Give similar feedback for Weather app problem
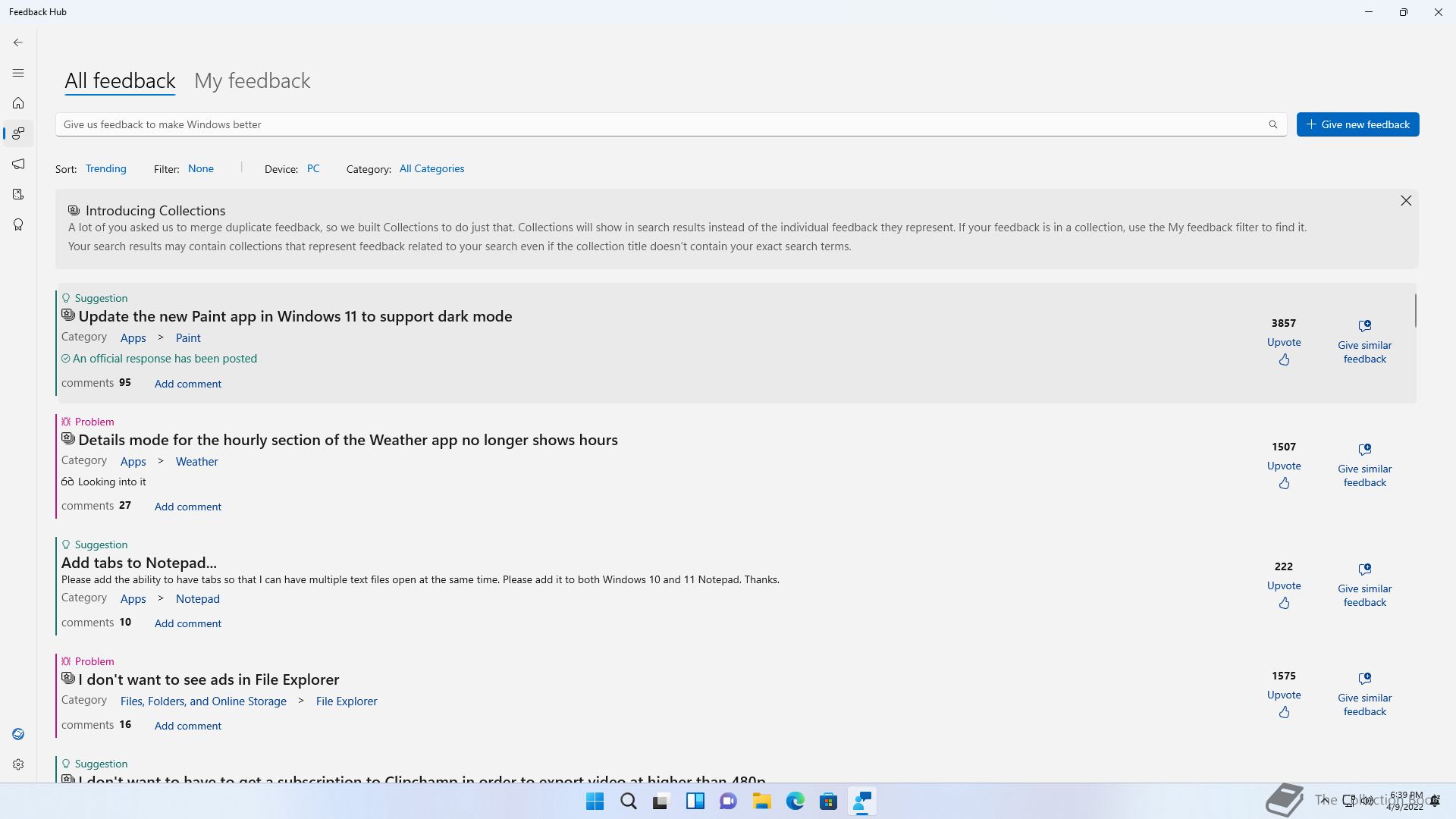The image size is (1456, 819). tap(1365, 466)
